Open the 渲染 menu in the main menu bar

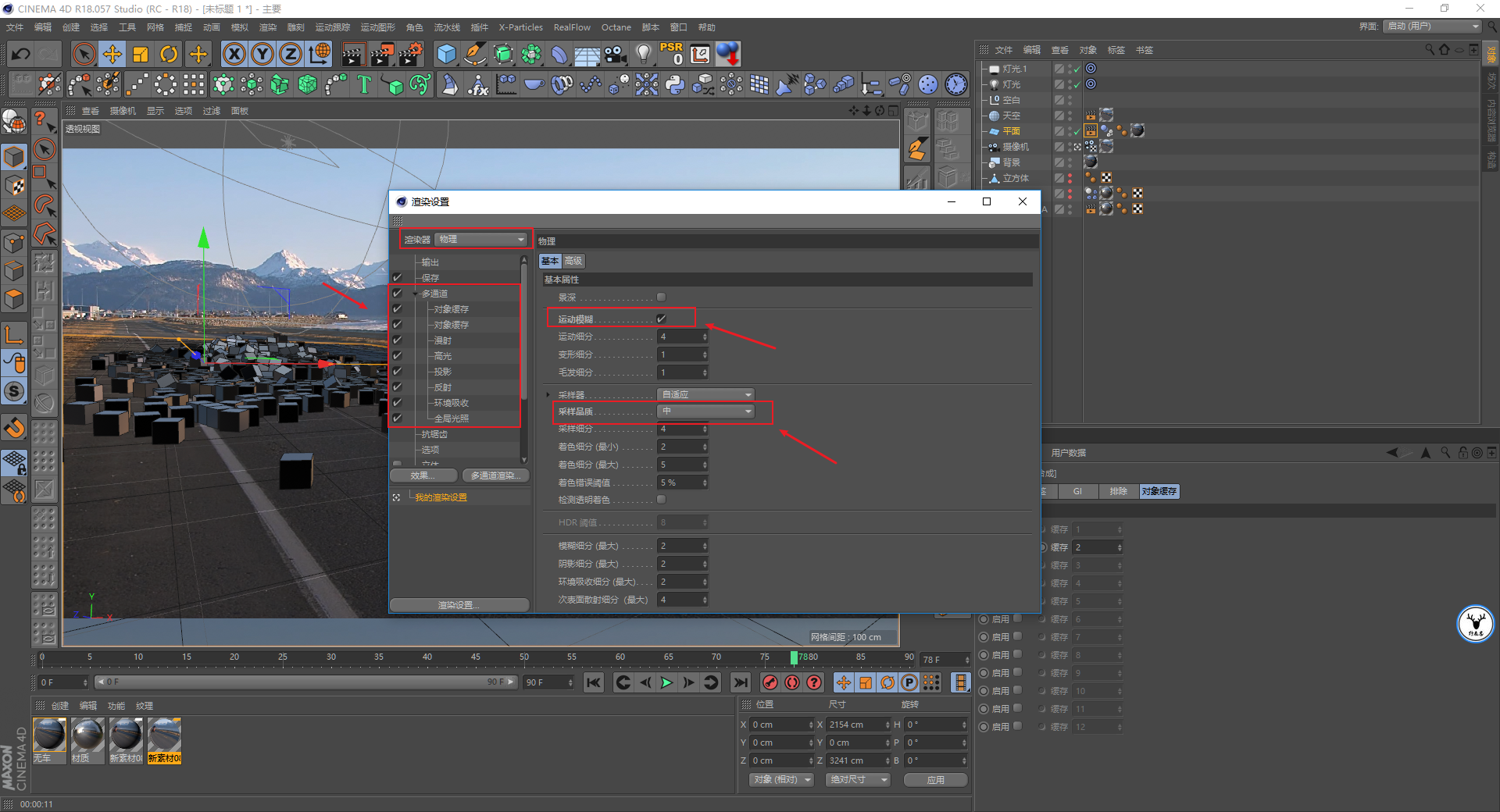268,27
